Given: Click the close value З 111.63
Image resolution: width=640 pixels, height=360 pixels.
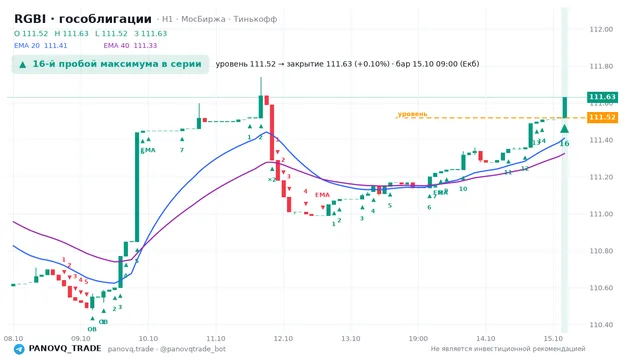Looking at the screenshot, I should (151, 33).
